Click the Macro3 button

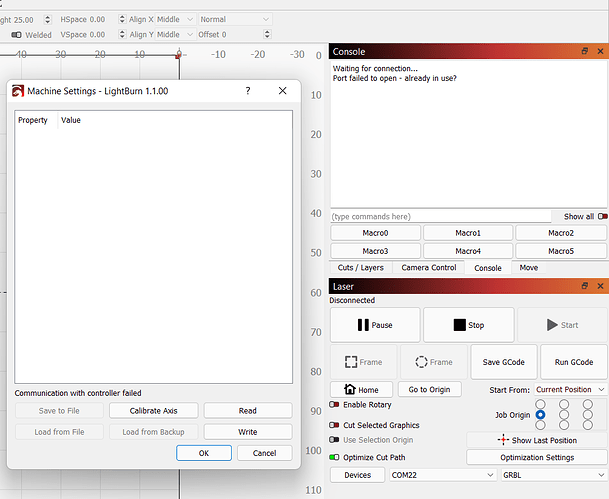pyautogui.click(x=375, y=251)
